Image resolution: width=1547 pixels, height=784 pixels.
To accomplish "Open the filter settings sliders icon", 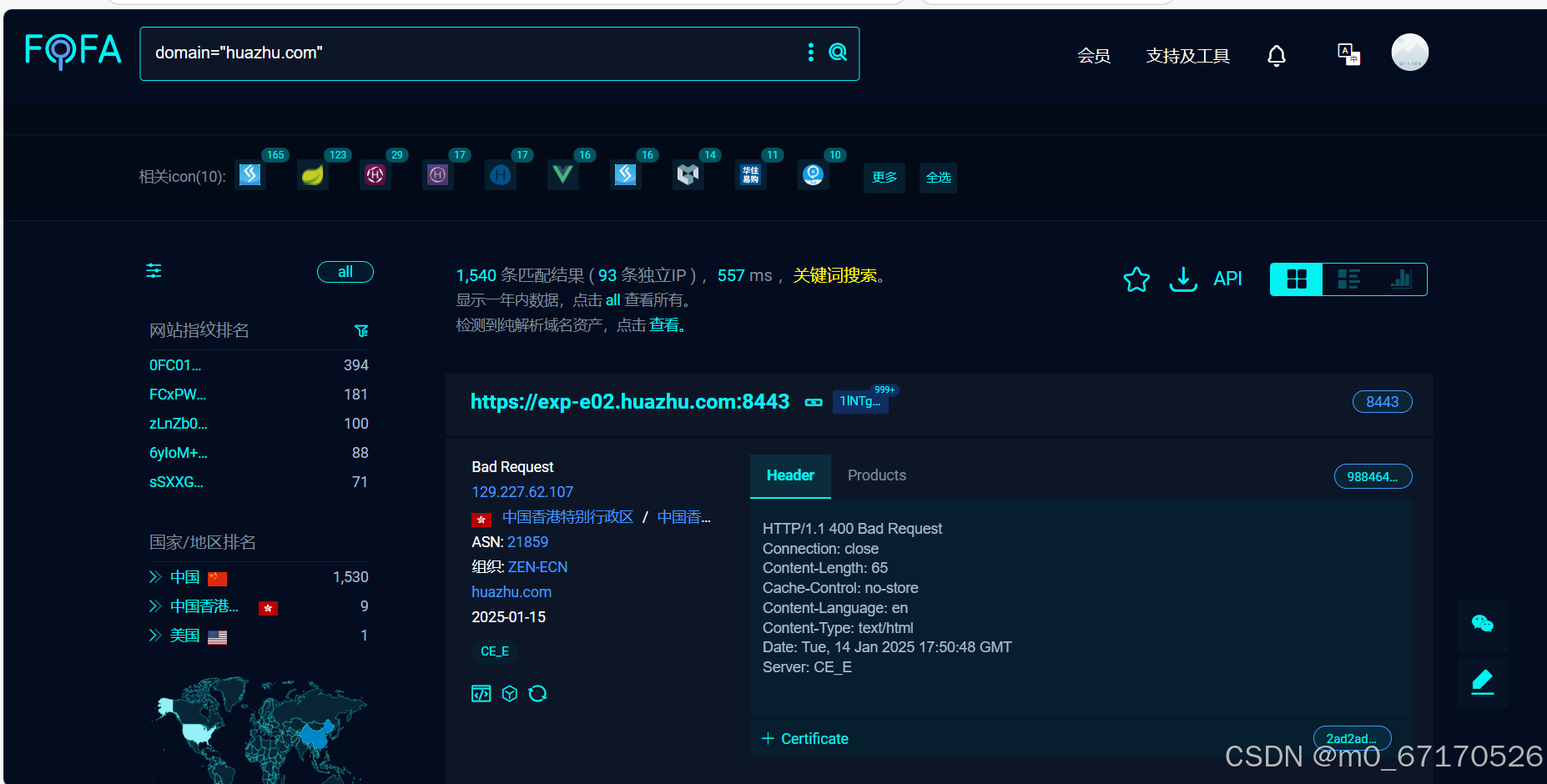I will pyautogui.click(x=154, y=271).
